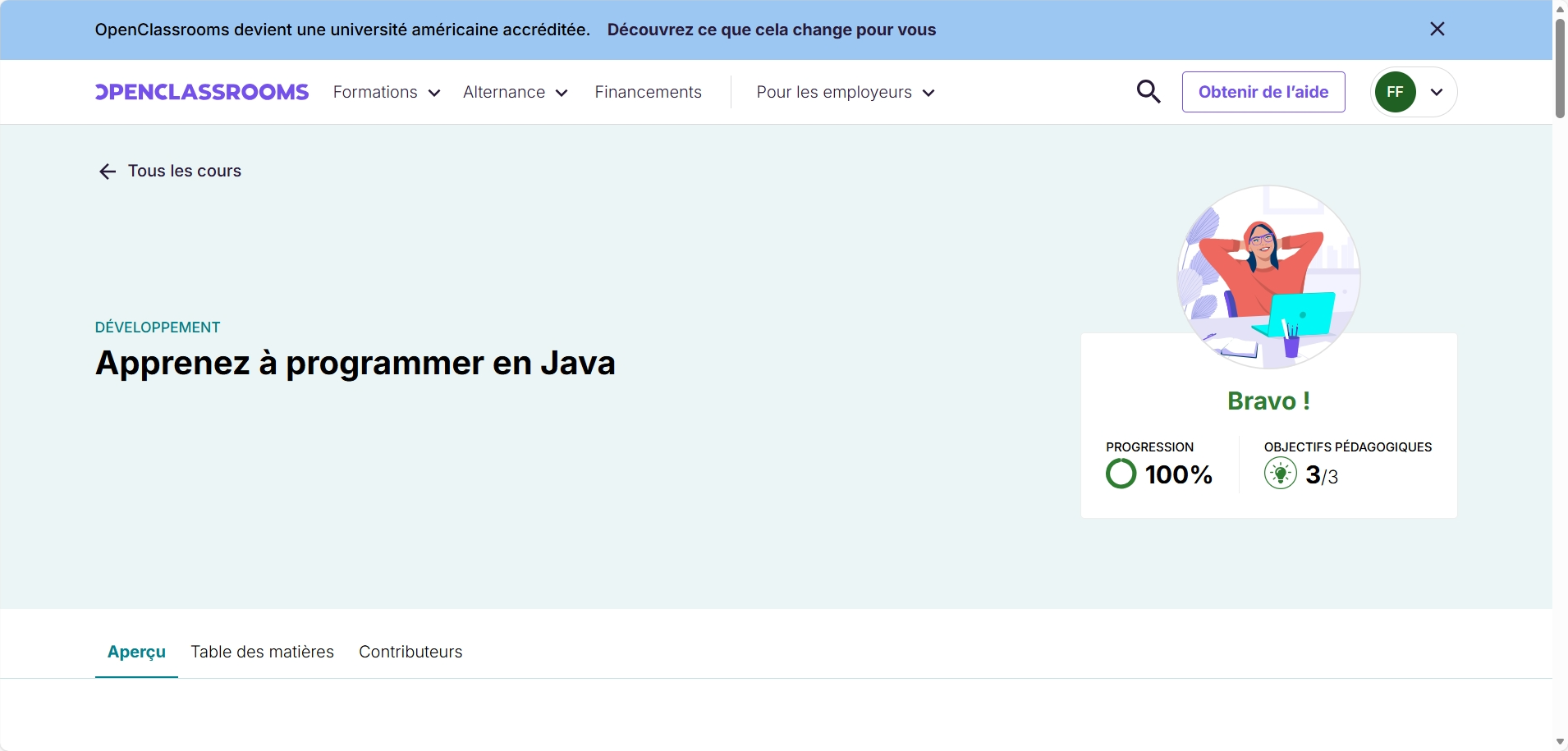Screen dimensions: 1568x751
Task: Open 'Découvrez ce que cela change pour vous' link
Action: (772, 30)
